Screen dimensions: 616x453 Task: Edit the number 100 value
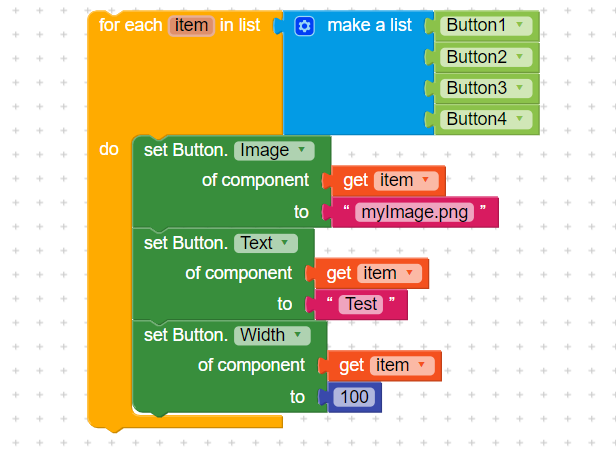coord(354,397)
